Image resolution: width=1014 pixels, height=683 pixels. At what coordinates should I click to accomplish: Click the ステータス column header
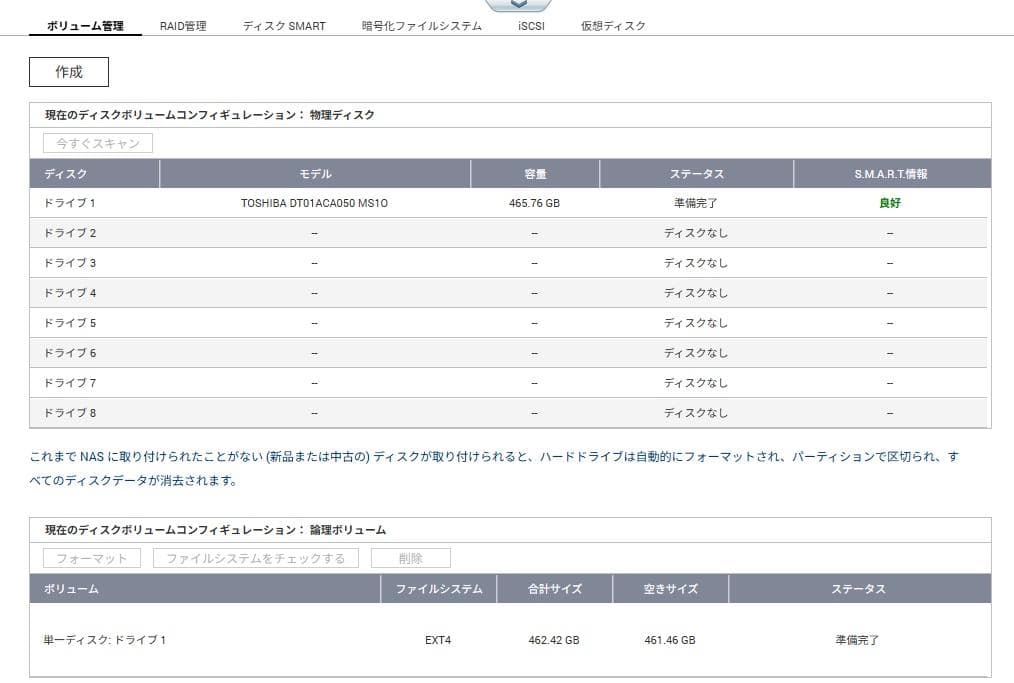coord(696,173)
